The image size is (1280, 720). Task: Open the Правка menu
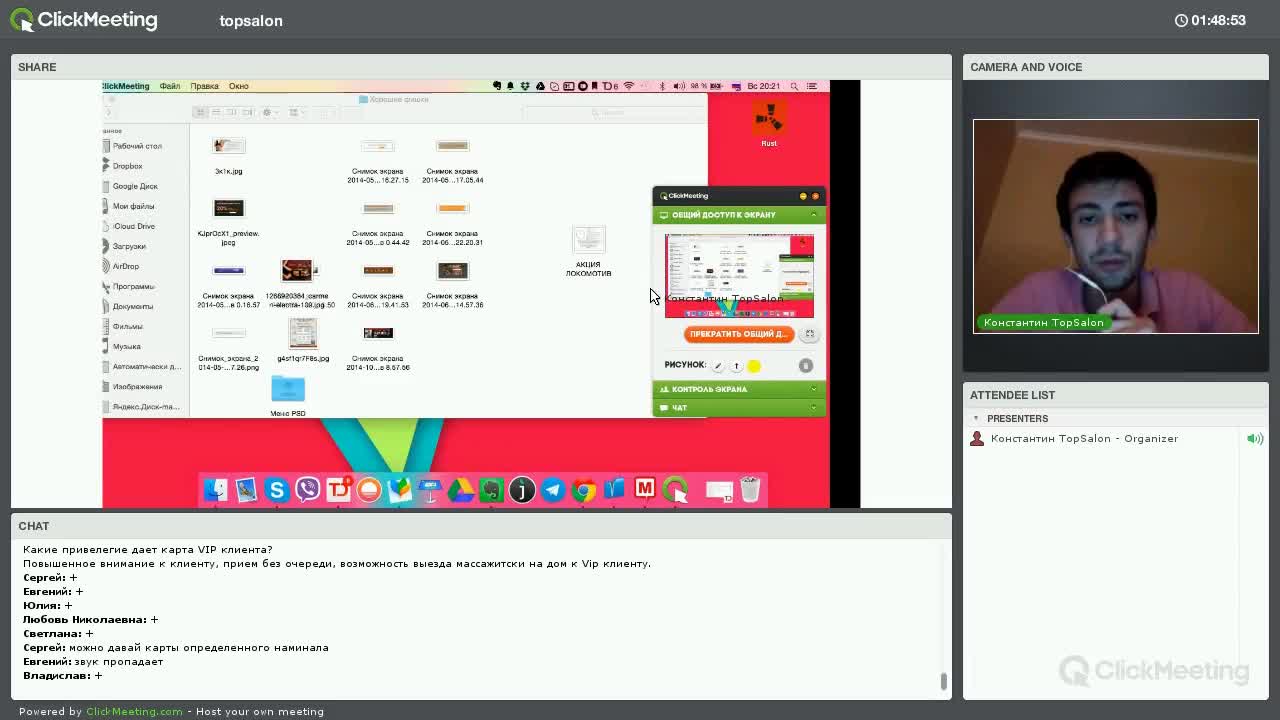[204, 86]
